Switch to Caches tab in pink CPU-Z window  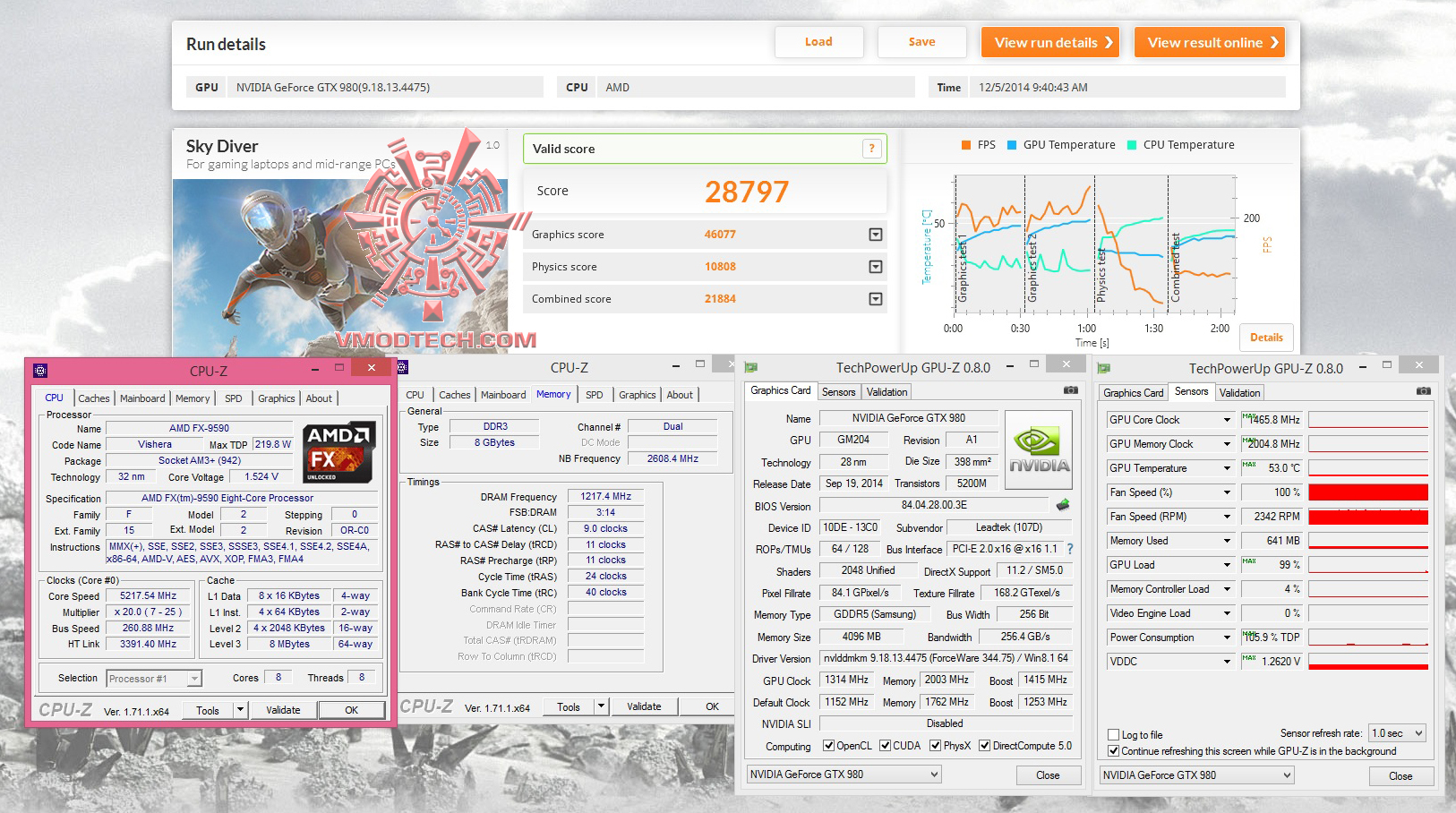point(93,399)
